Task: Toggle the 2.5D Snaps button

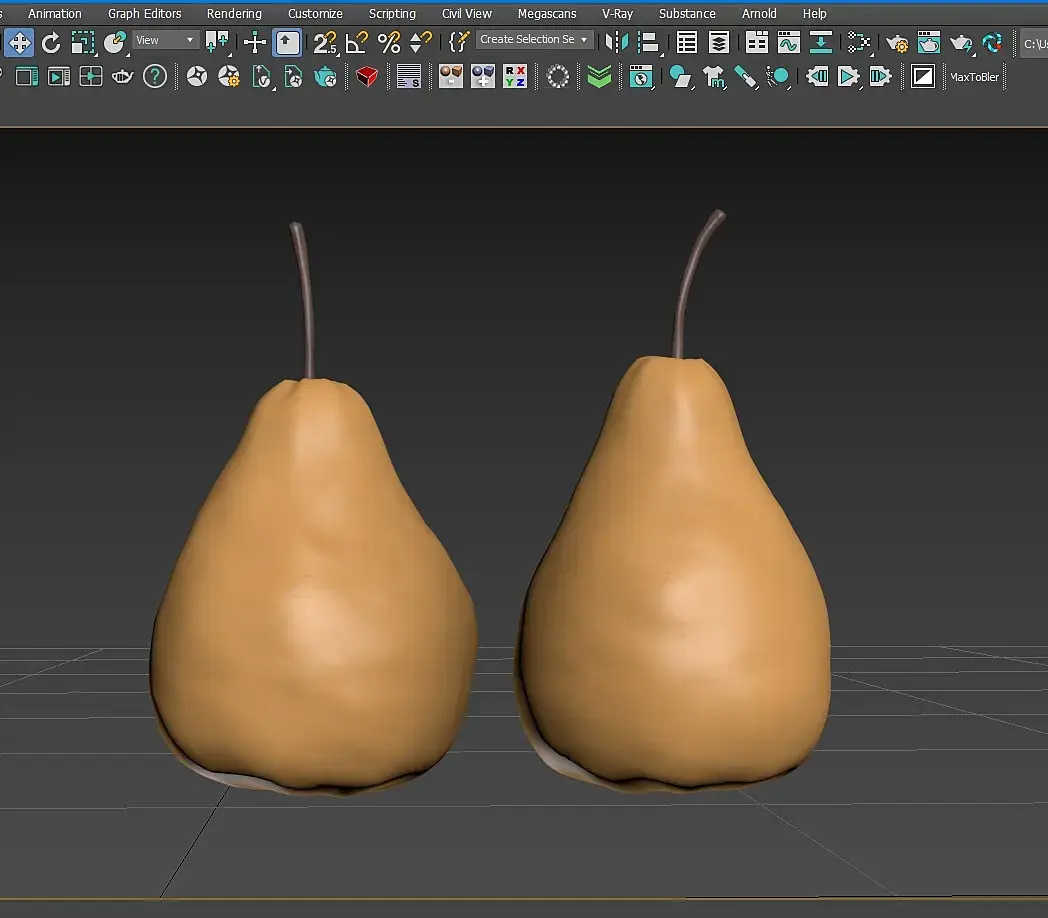Action: click(325, 42)
